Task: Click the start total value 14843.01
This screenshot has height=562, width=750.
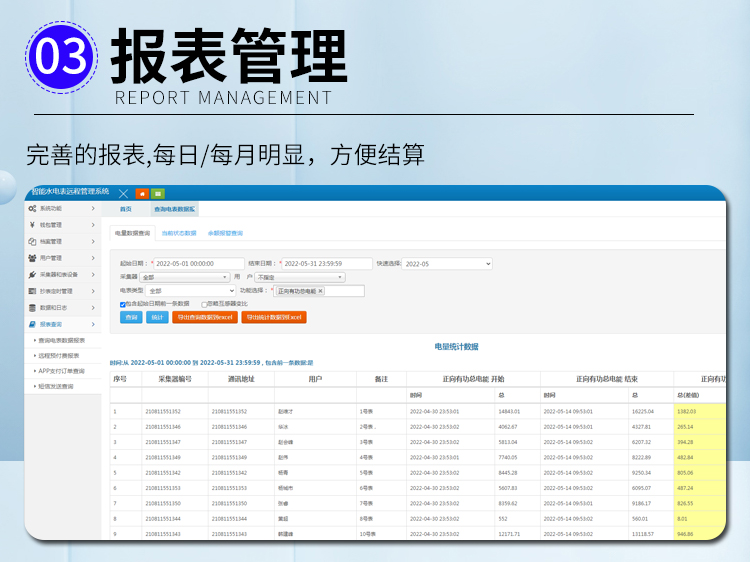Action: click(509, 411)
